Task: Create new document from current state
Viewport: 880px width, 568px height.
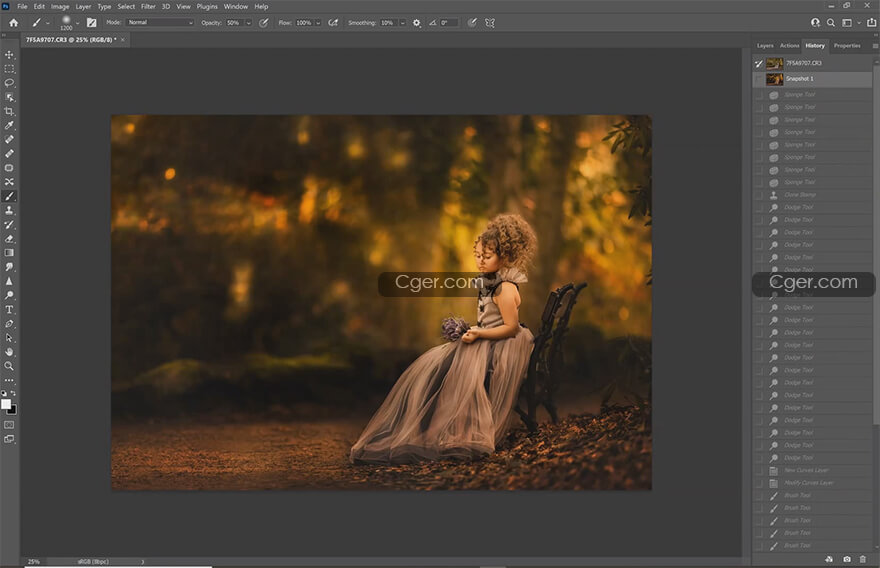Action: pyautogui.click(x=829, y=559)
